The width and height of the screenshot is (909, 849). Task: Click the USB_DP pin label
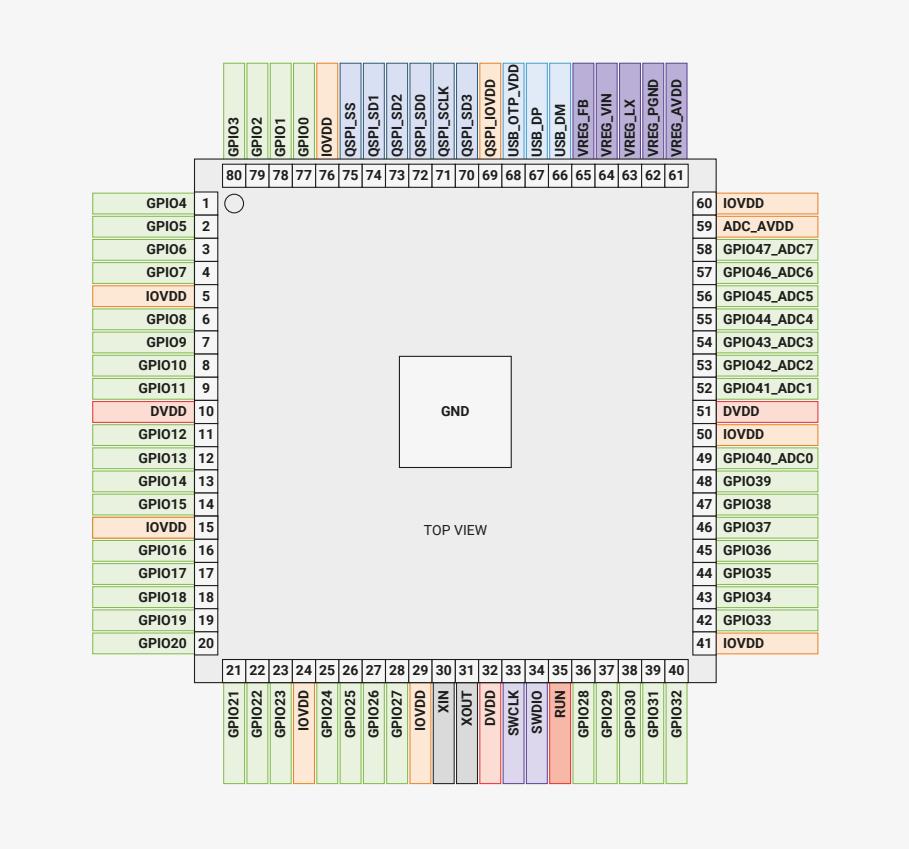tap(537, 111)
